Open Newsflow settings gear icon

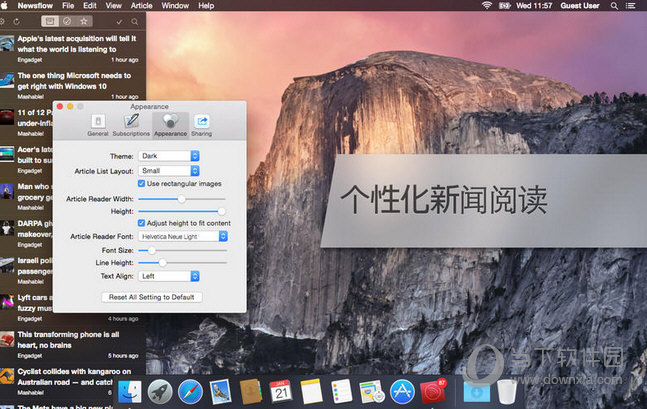coord(2,21)
